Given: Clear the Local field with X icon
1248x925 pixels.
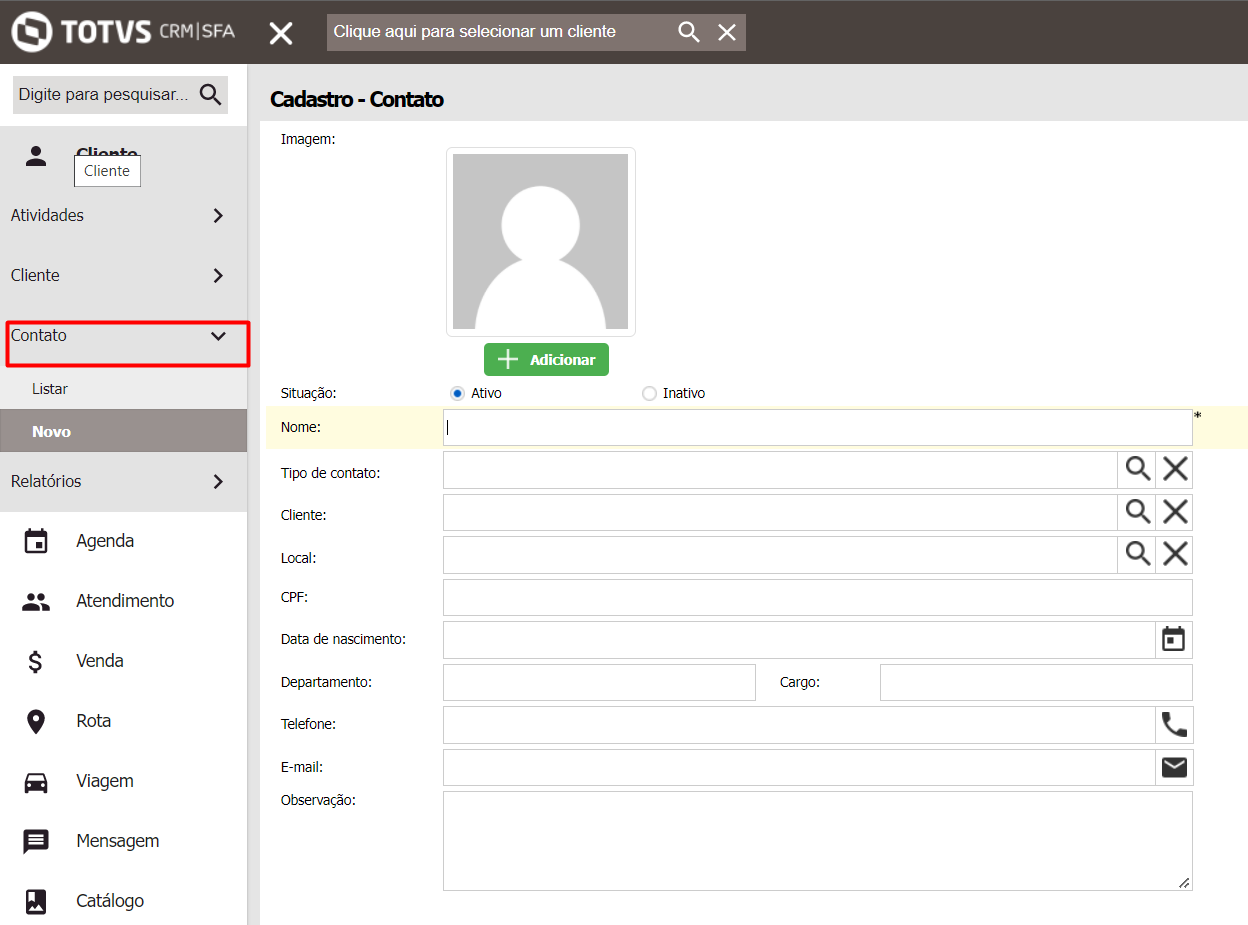Looking at the screenshot, I should [1175, 554].
